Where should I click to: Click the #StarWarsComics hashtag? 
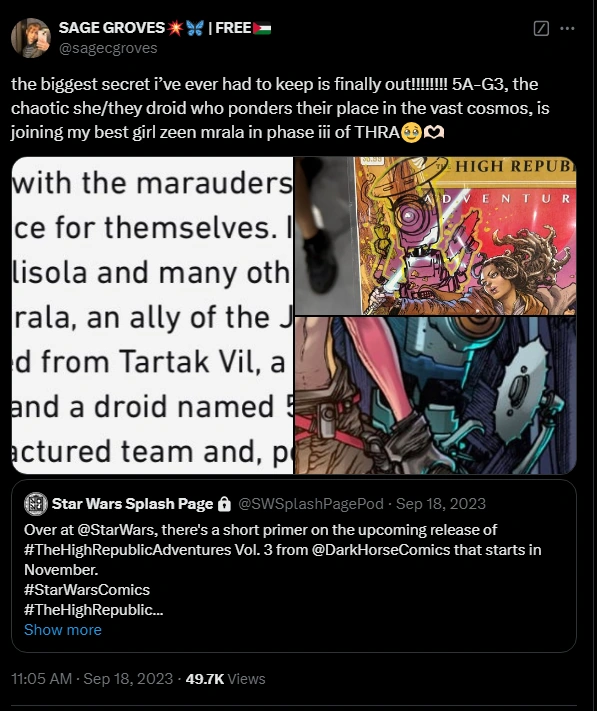click(87, 590)
